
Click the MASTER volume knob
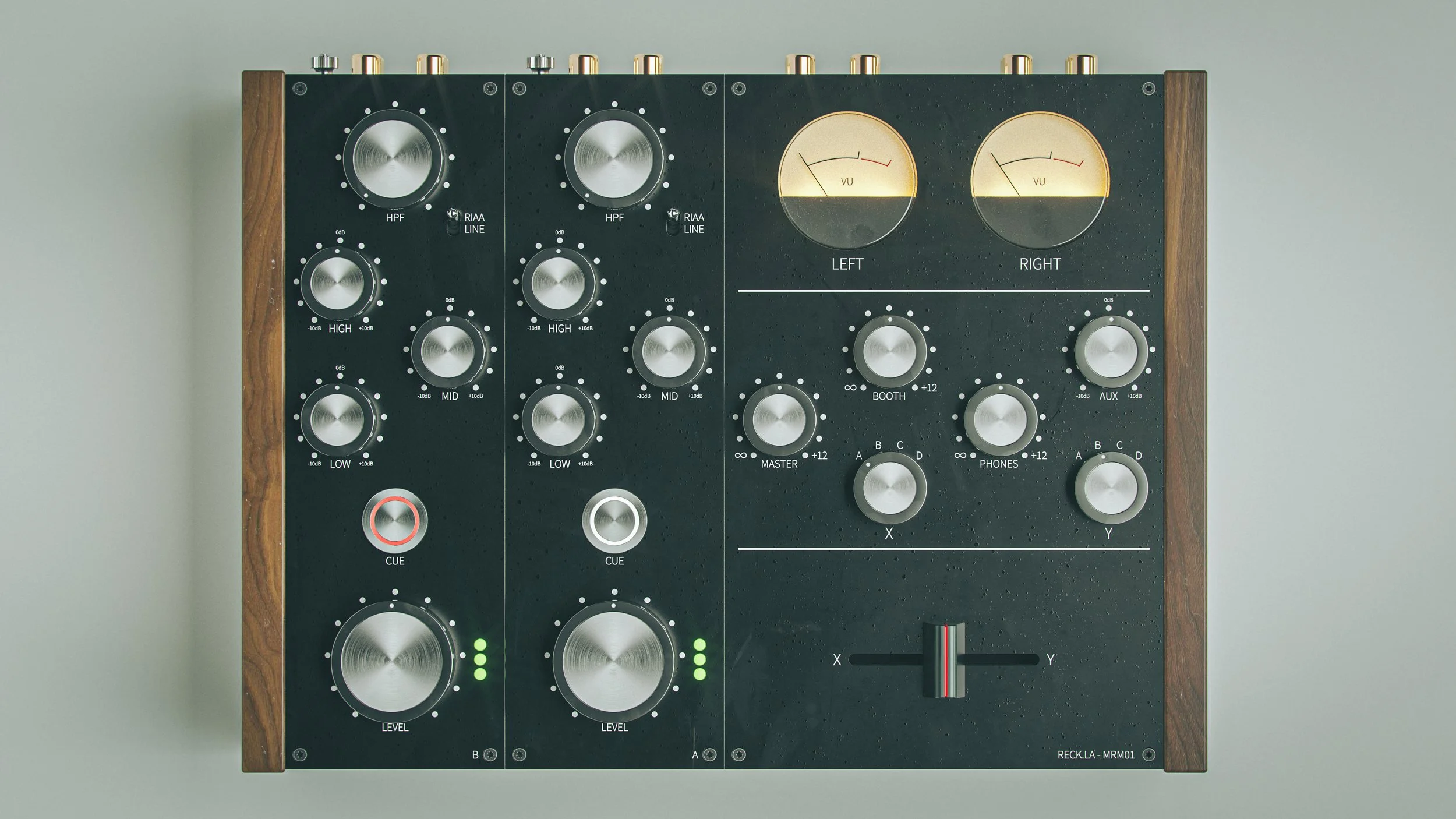(779, 419)
